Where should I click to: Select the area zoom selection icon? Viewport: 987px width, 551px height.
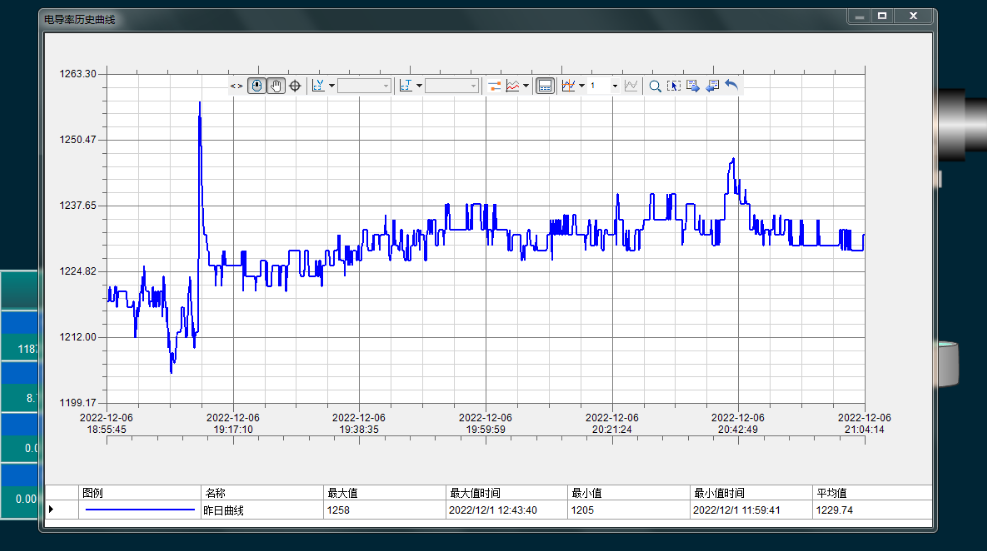click(674, 86)
